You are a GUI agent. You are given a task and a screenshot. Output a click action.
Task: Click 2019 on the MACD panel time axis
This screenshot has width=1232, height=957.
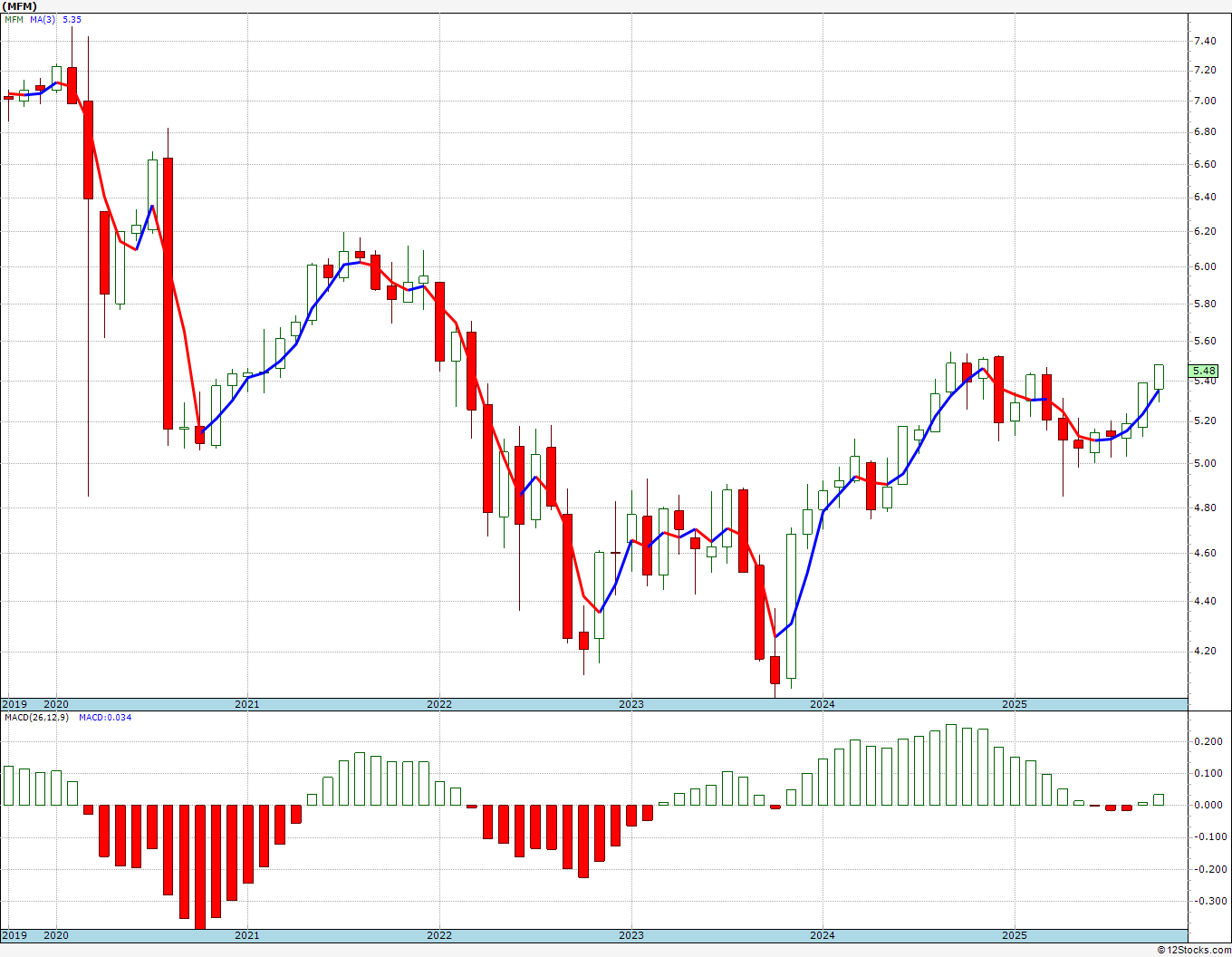pos(14,935)
